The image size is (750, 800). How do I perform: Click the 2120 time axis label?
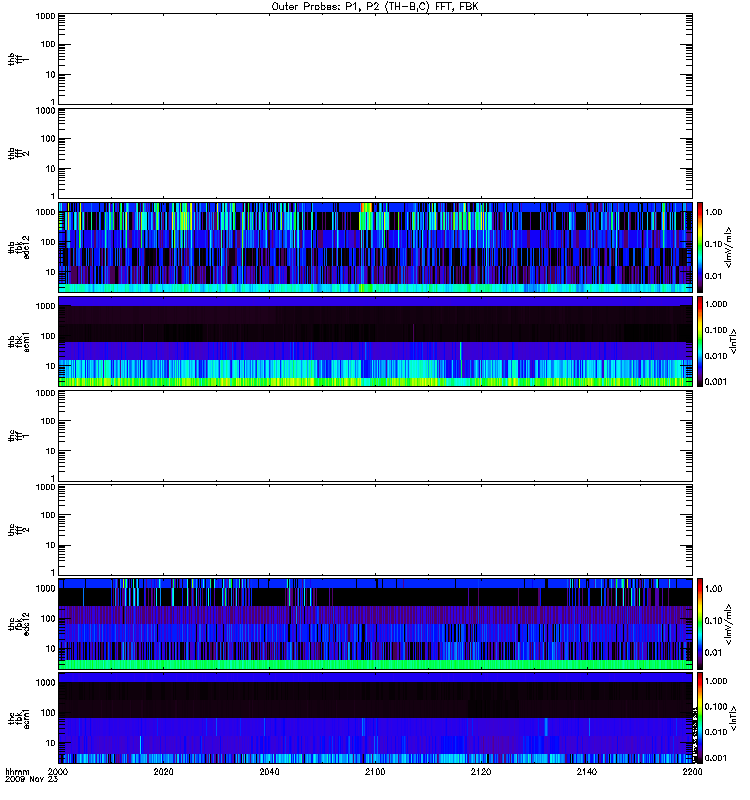[481, 771]
